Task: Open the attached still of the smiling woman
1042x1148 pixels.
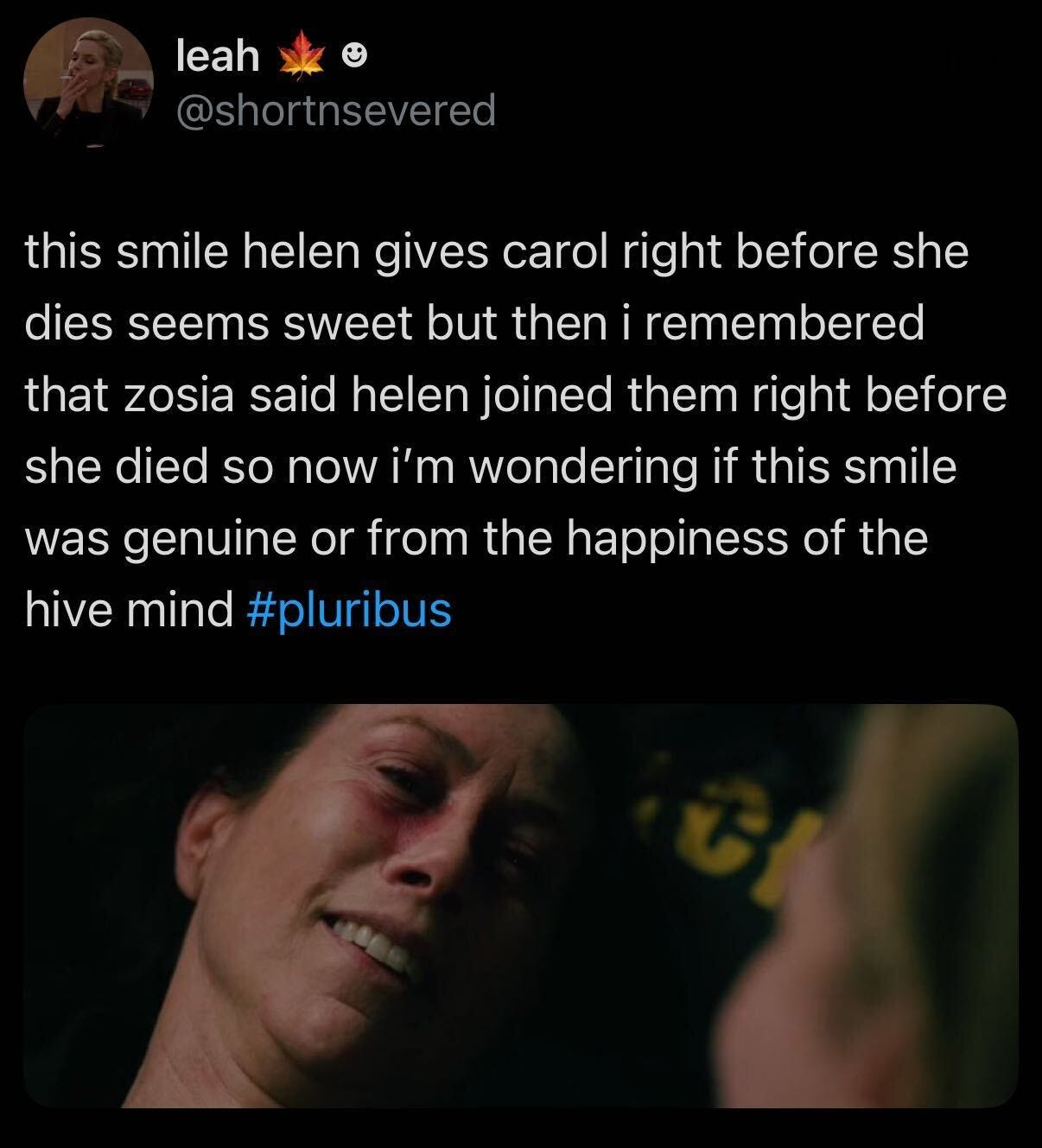Action: tap(521, 905)
